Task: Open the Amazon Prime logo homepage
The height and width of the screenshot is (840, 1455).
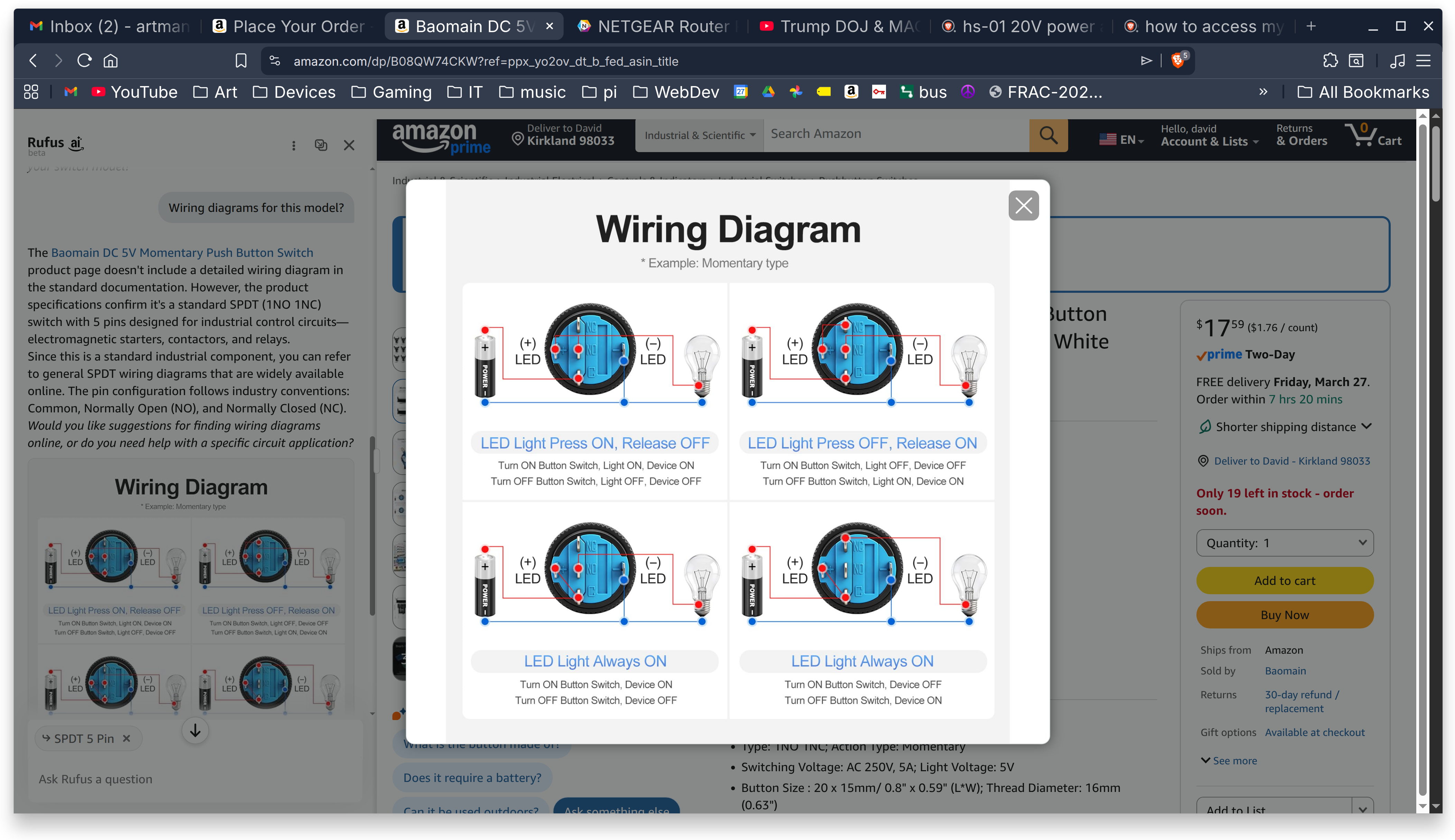Action: click(x=441, y=139)
